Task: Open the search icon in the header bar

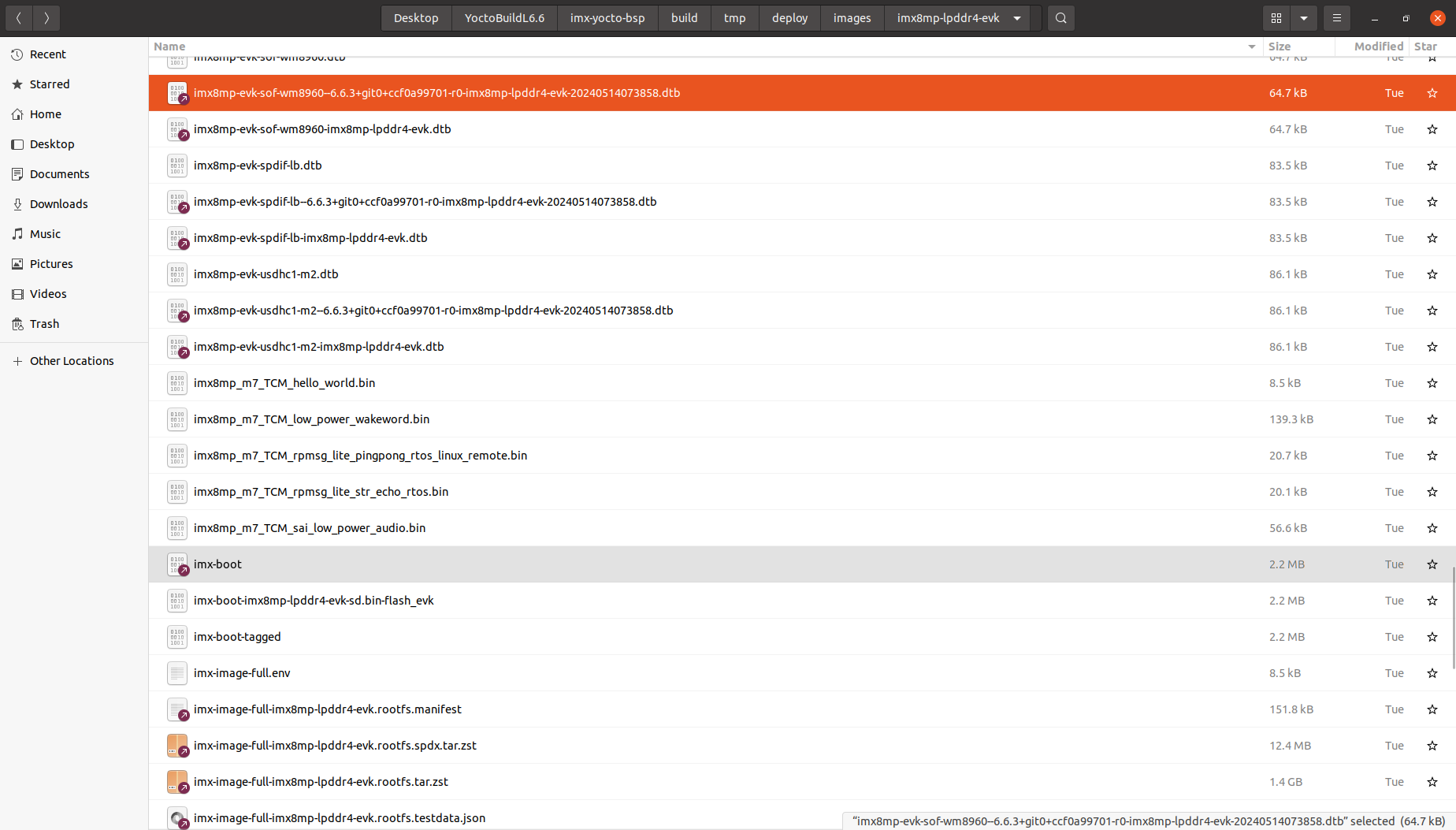Action: point(1060,17)
